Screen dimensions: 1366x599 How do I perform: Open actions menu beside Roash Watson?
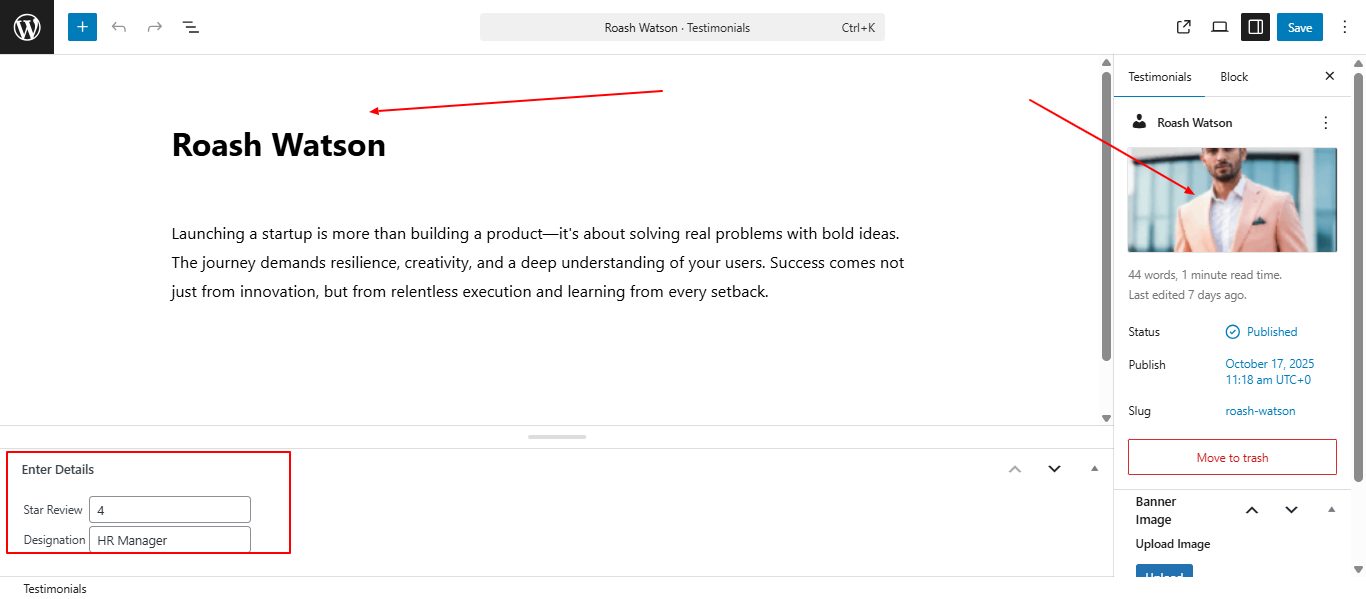click(1326, 123)
